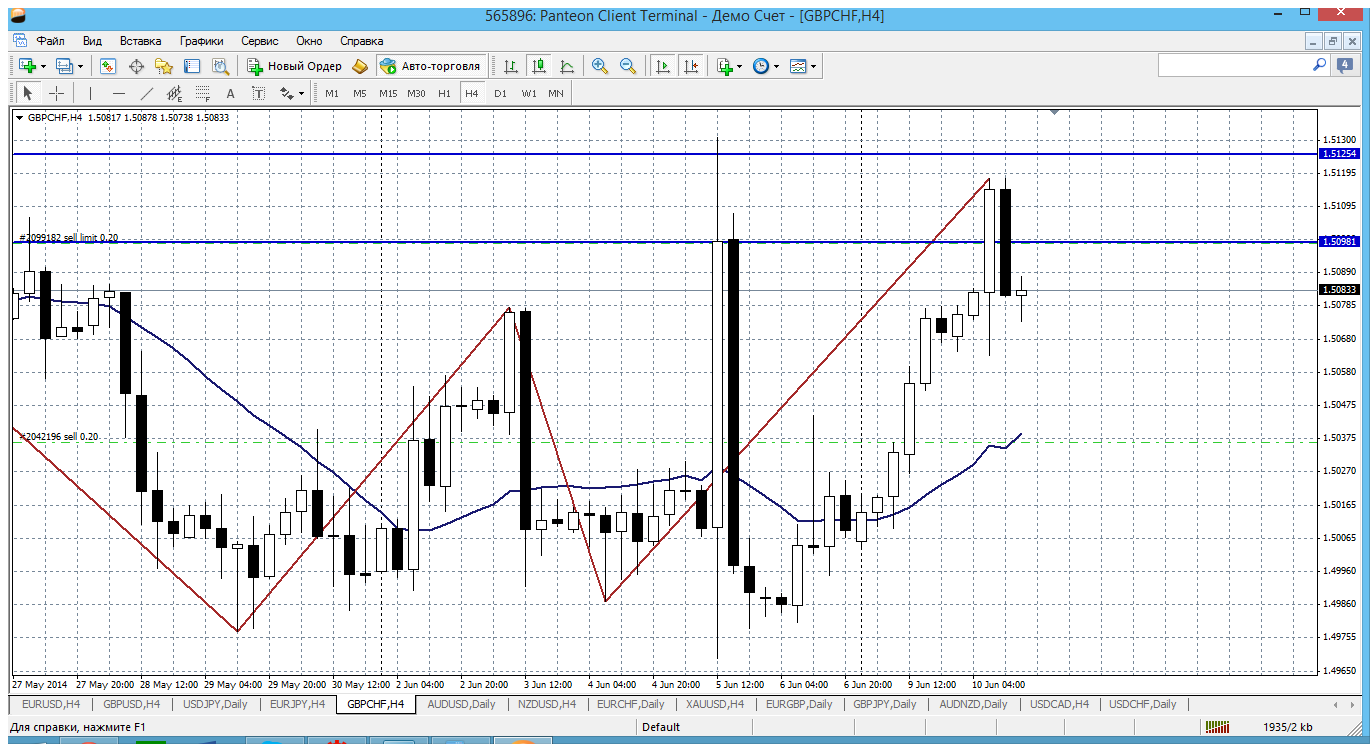Select the text label T tool
The height and width of the screenshot is (744, 1370).
click(x=258, y=93)
